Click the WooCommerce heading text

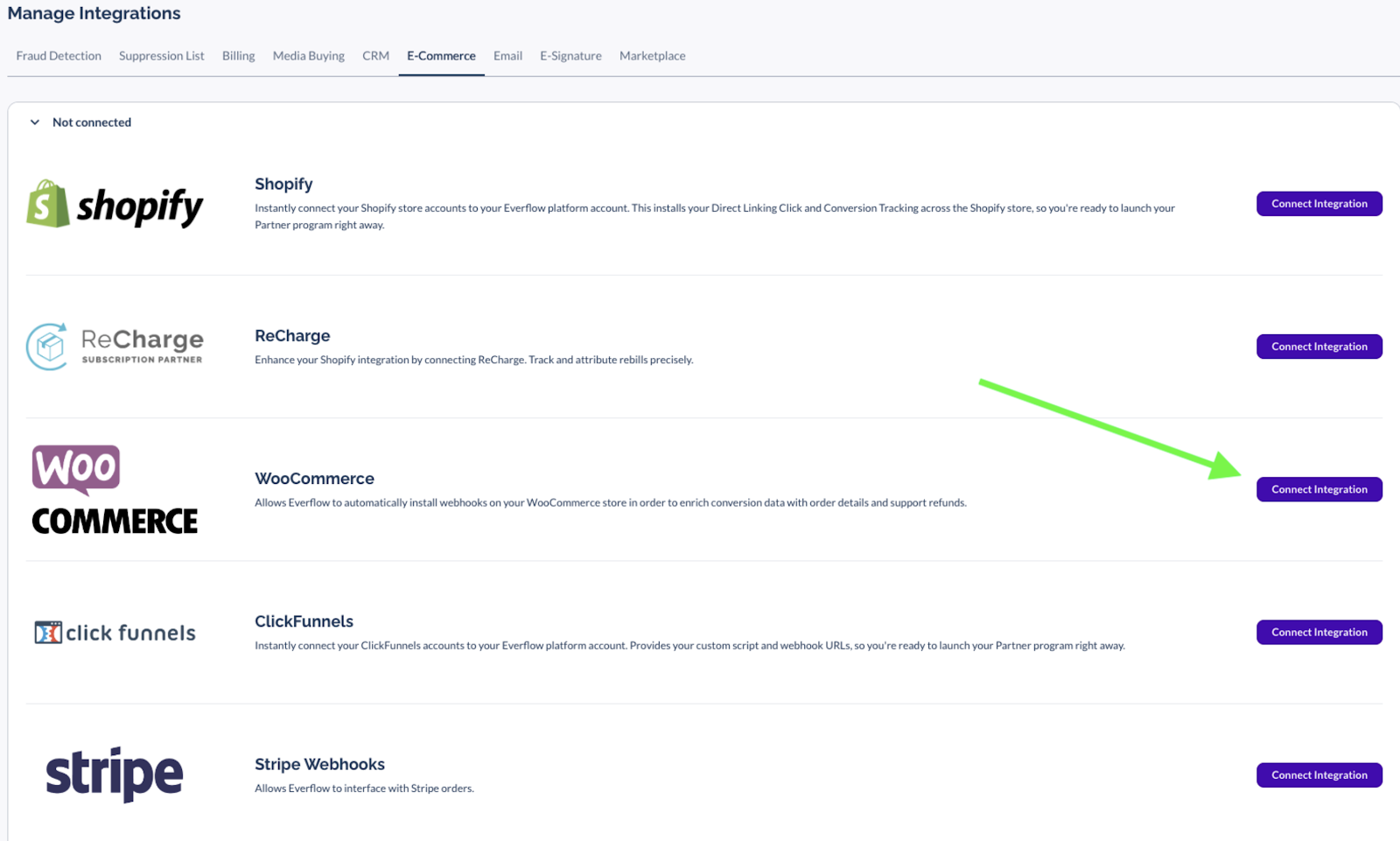point(314,479)
